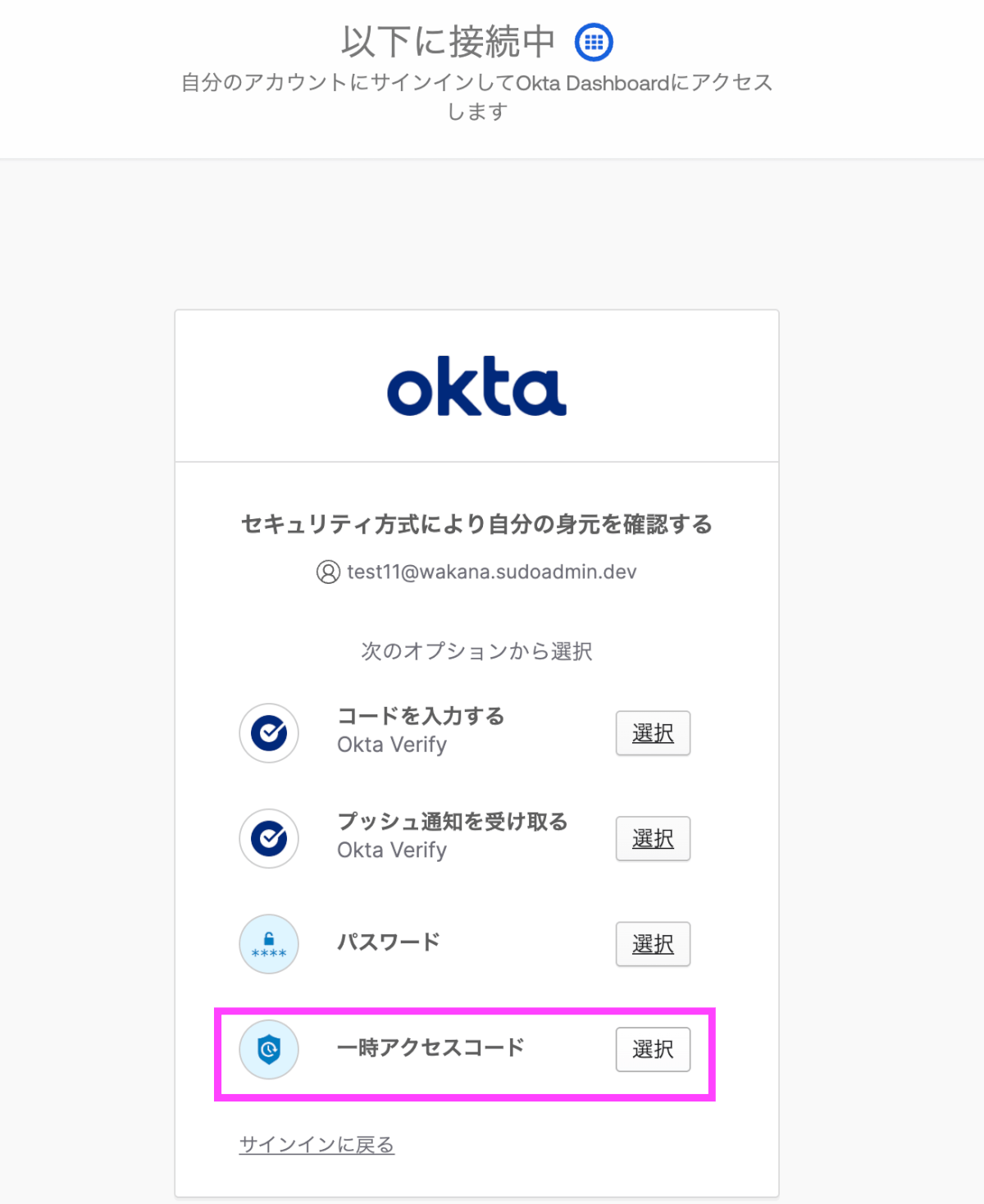This screenshot has height=1204, width=984.
Task: Click the Okta logo
Action: [476, 386]
